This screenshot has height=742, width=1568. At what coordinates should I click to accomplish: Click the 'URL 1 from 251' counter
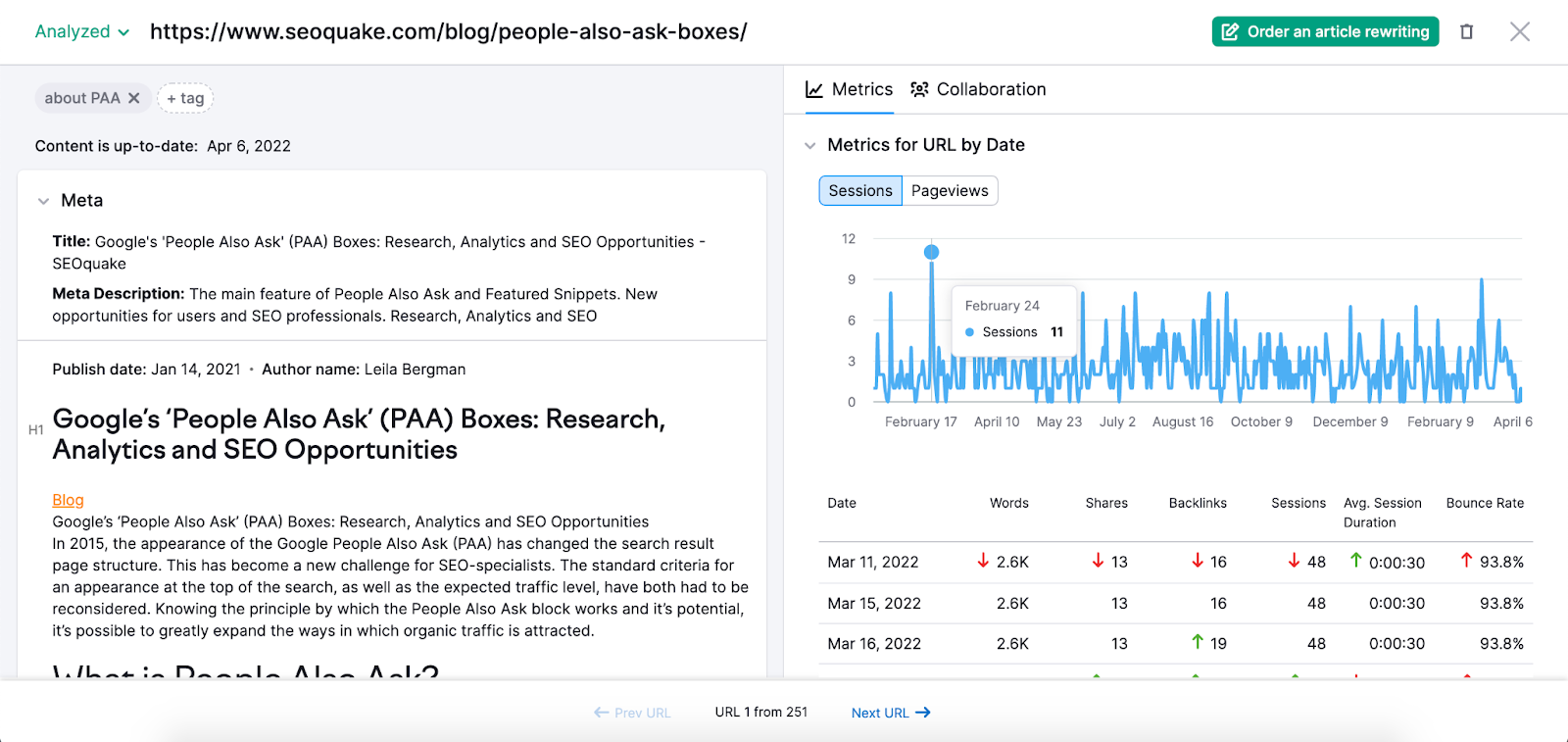click(x=761, y=712)
